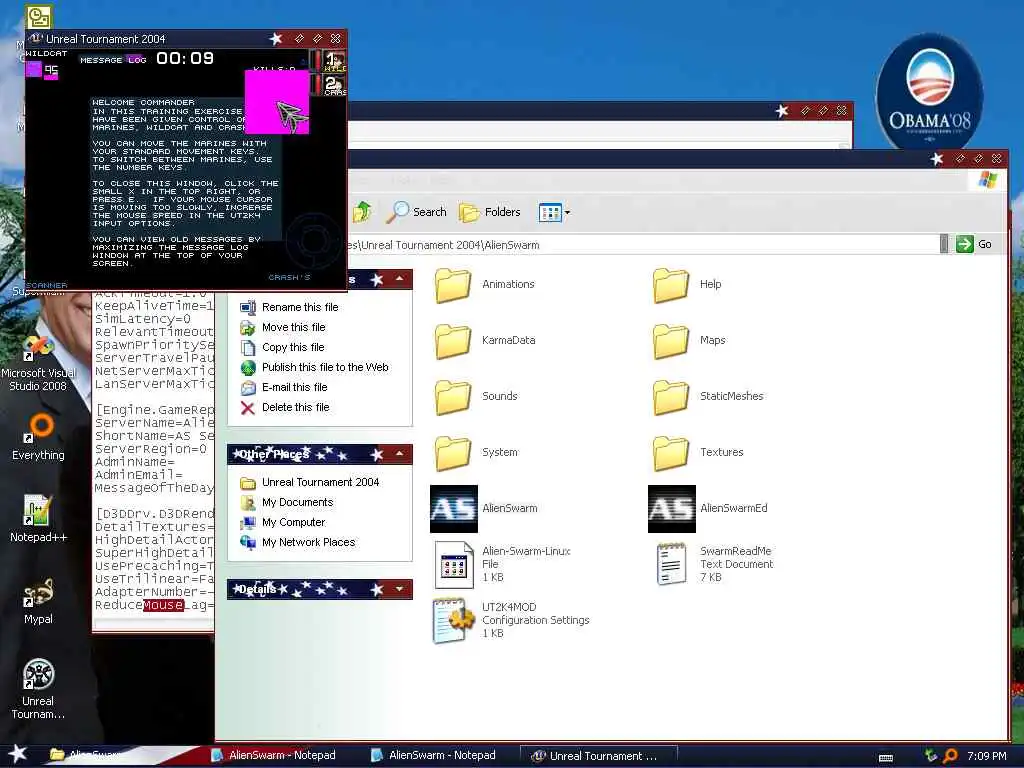Open the Mypal desktop shortcut
The height and width of the screenshot is (768, 1024).
(x=39, y=601)
